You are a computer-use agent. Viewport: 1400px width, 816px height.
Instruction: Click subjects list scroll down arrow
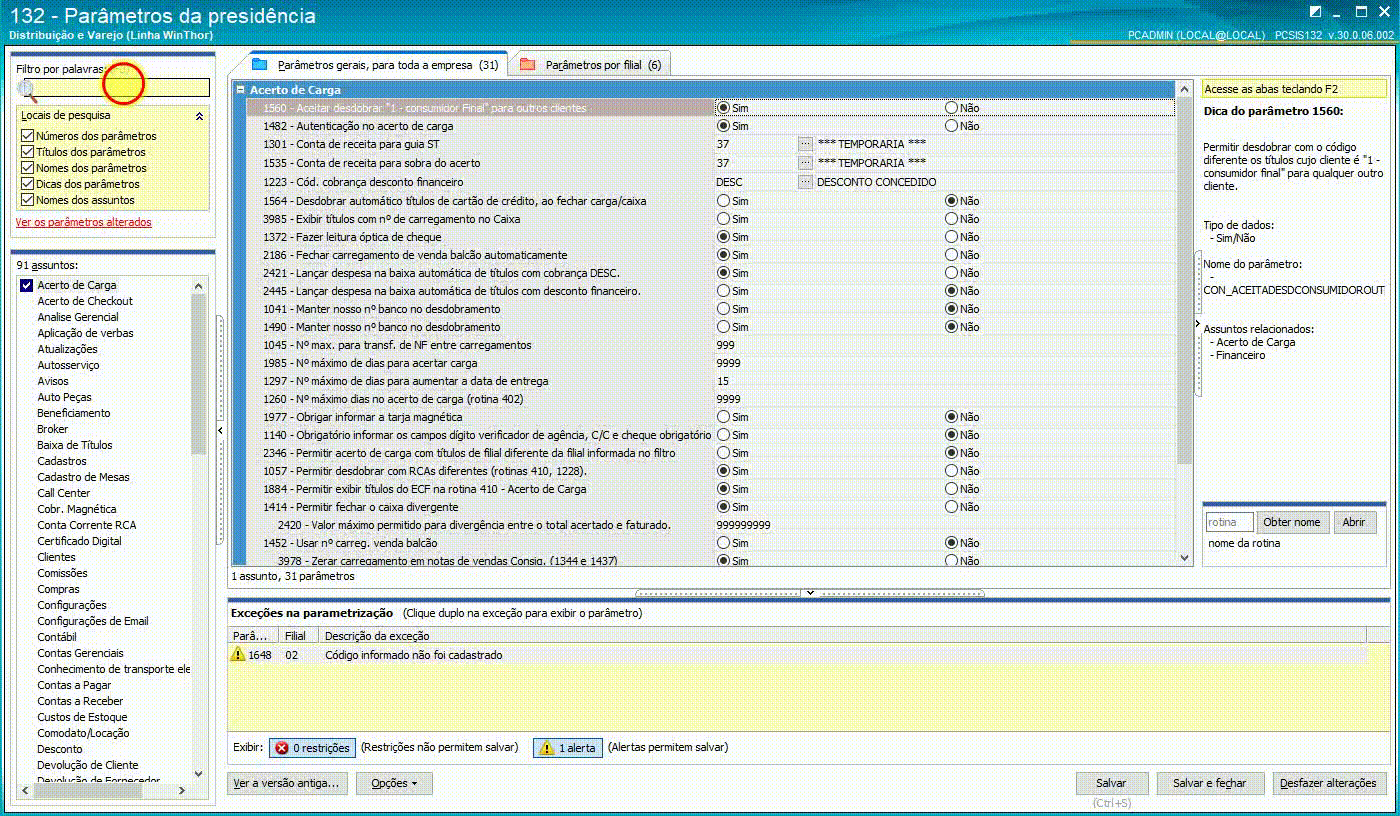point(198,774)
